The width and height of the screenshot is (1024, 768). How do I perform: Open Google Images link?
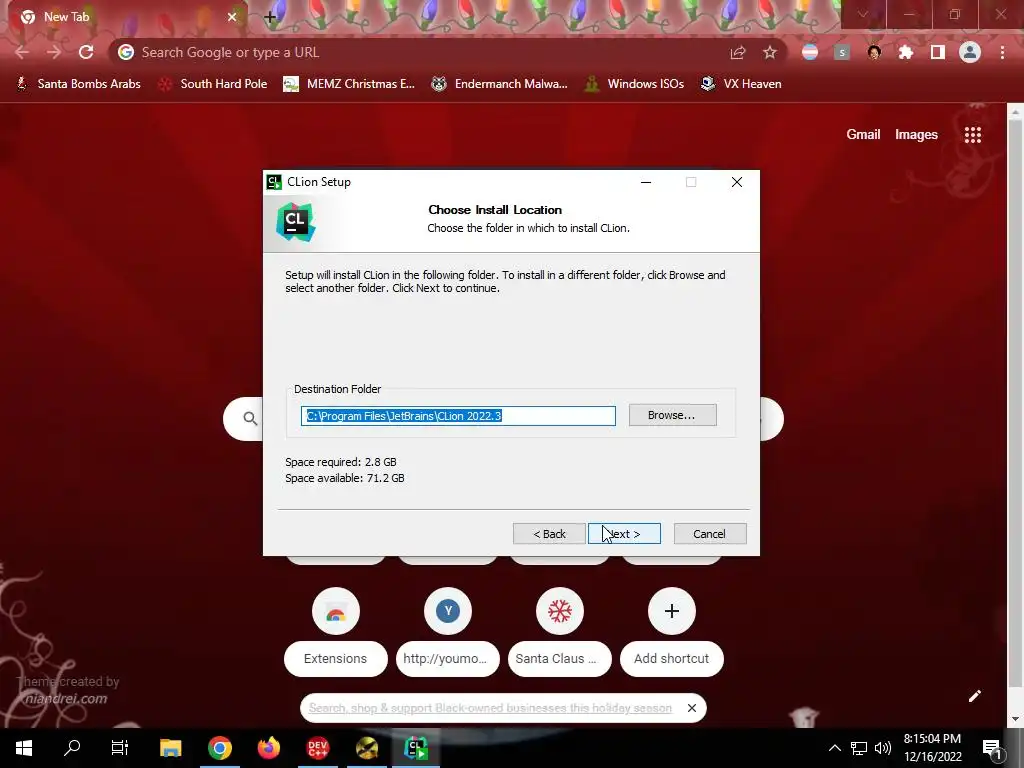tap(916, 135)
